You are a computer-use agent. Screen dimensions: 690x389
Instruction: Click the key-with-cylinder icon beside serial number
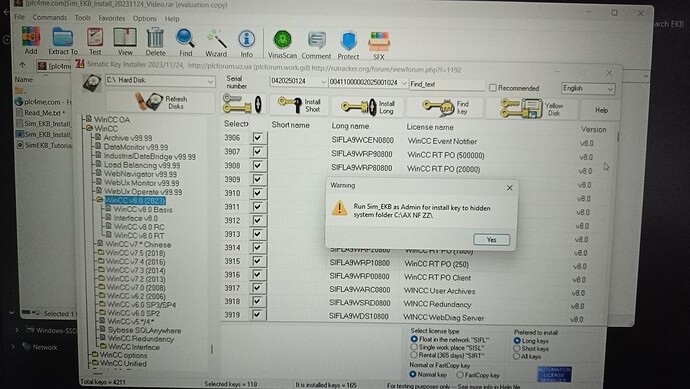coord(242,104)
